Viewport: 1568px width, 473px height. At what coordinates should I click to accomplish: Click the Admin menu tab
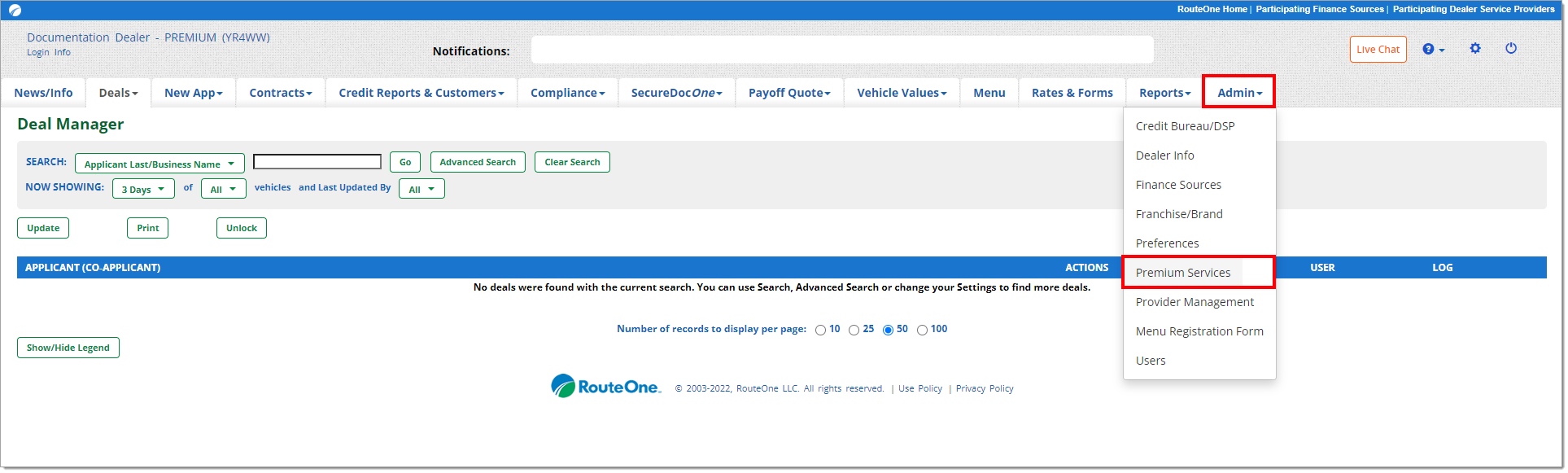point(1239,93)
